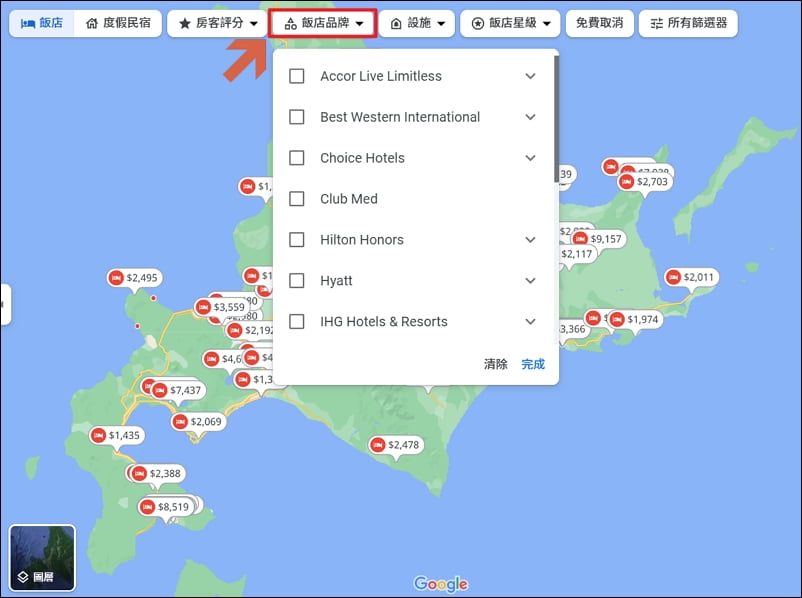This screenshot has height=598, width=802.
Task: Open the 房客評分 rating dropdown
Action: (x=217, y=24)
